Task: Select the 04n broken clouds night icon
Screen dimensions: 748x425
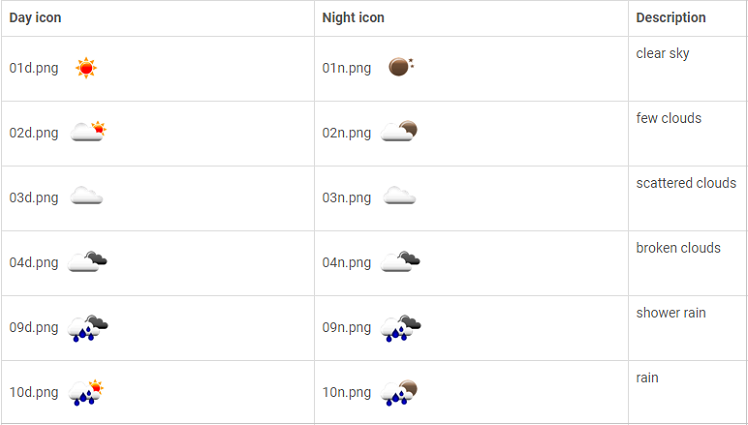Action: 400,261
